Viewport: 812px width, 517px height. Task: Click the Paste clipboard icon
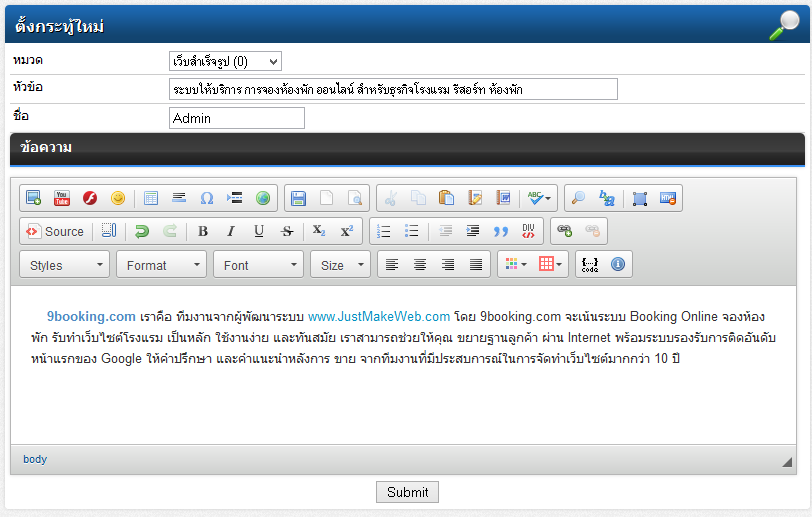(x=446, y=198)
